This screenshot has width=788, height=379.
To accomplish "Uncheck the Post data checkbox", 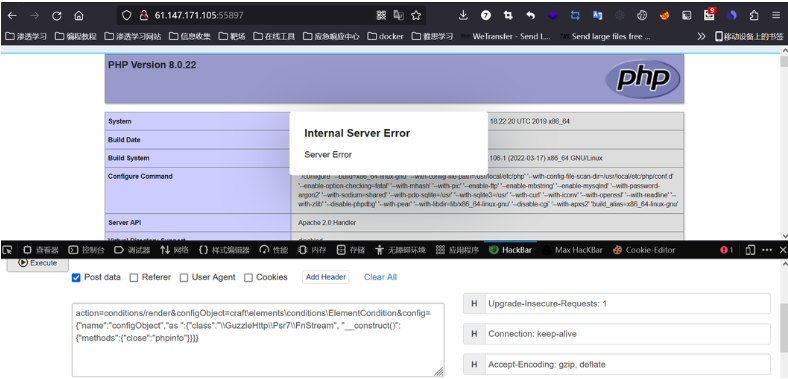I will coord(76,277).
